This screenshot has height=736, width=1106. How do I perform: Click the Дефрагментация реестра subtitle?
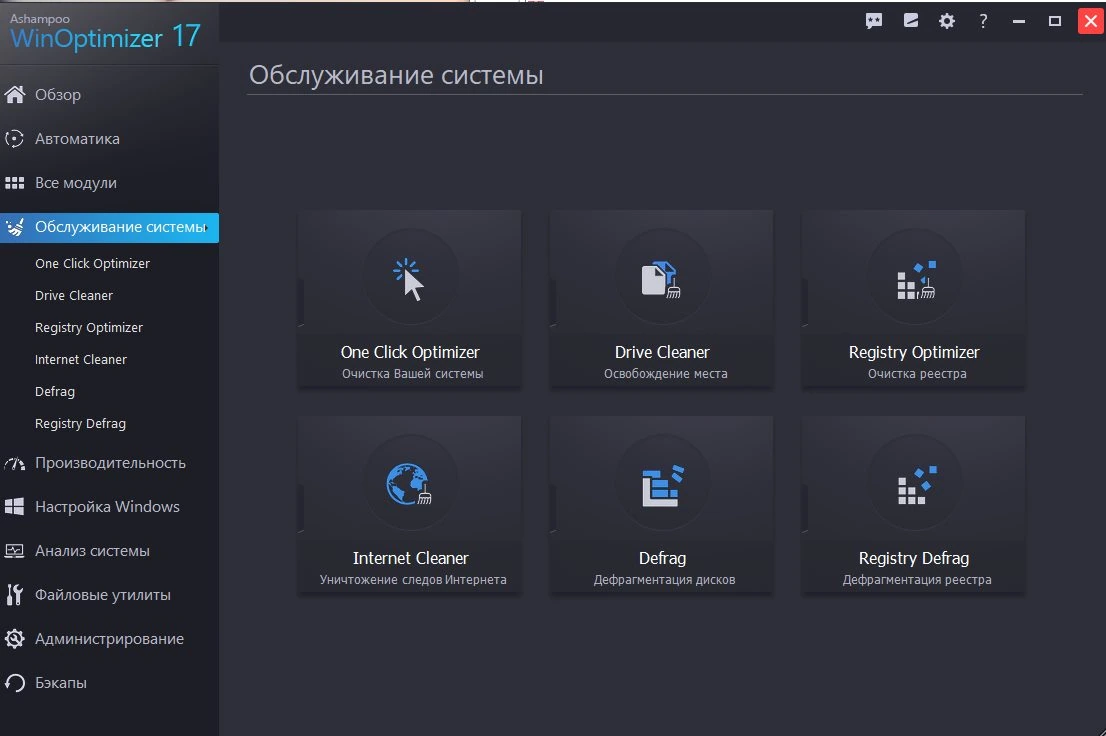[x=917, y=580]
